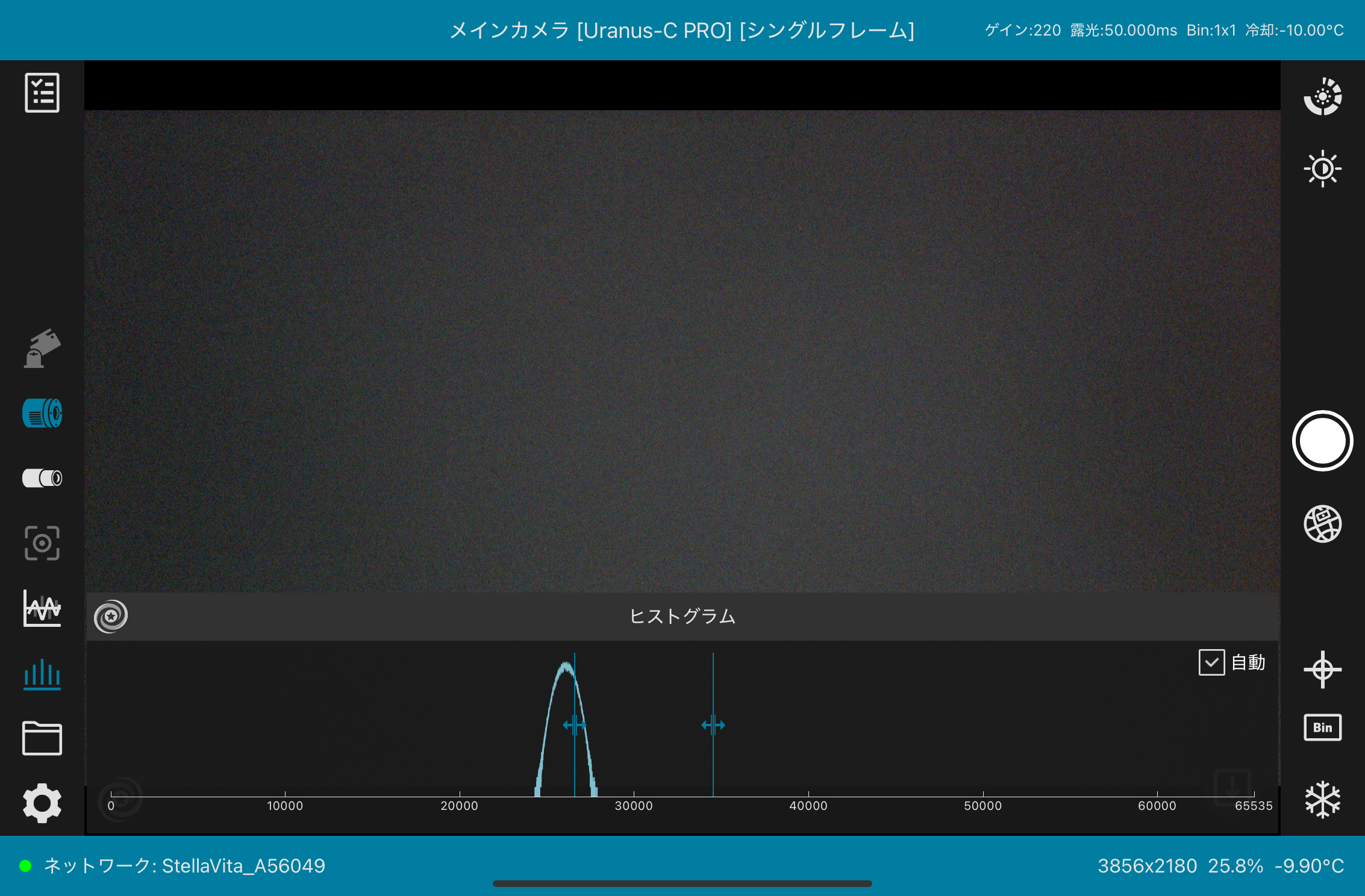Image resolution: width=1365 pixels, height=896 pixels.
Task: Toggle the histogram panel icon
Action: (42, 673)
